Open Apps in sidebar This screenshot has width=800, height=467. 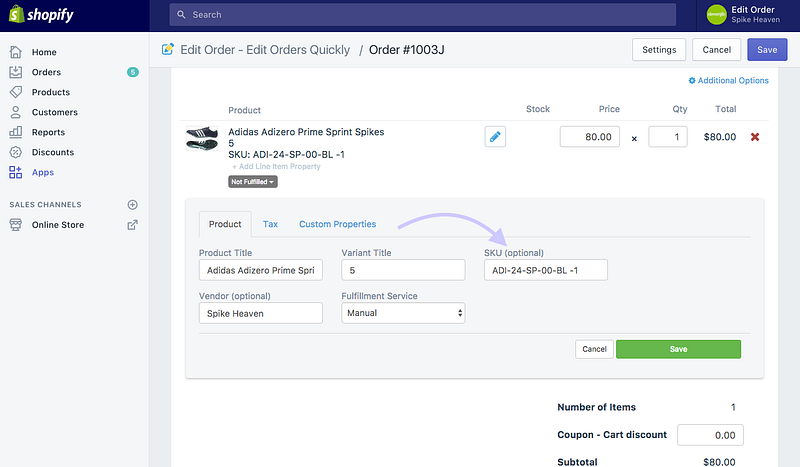(x=43, y=173)
